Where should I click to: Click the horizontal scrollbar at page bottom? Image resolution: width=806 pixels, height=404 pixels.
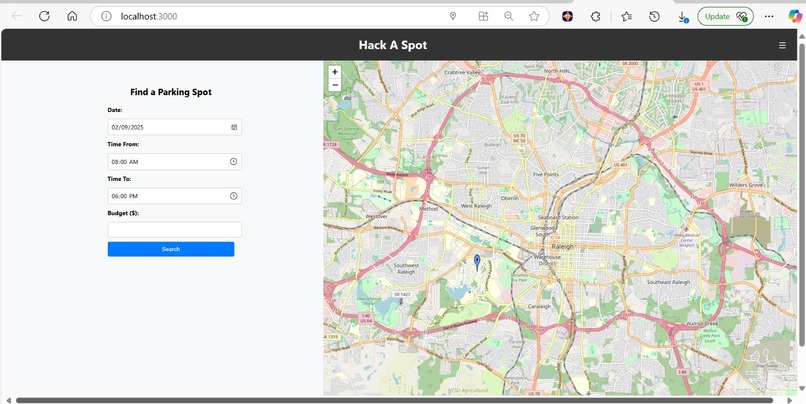click(394, 400)
